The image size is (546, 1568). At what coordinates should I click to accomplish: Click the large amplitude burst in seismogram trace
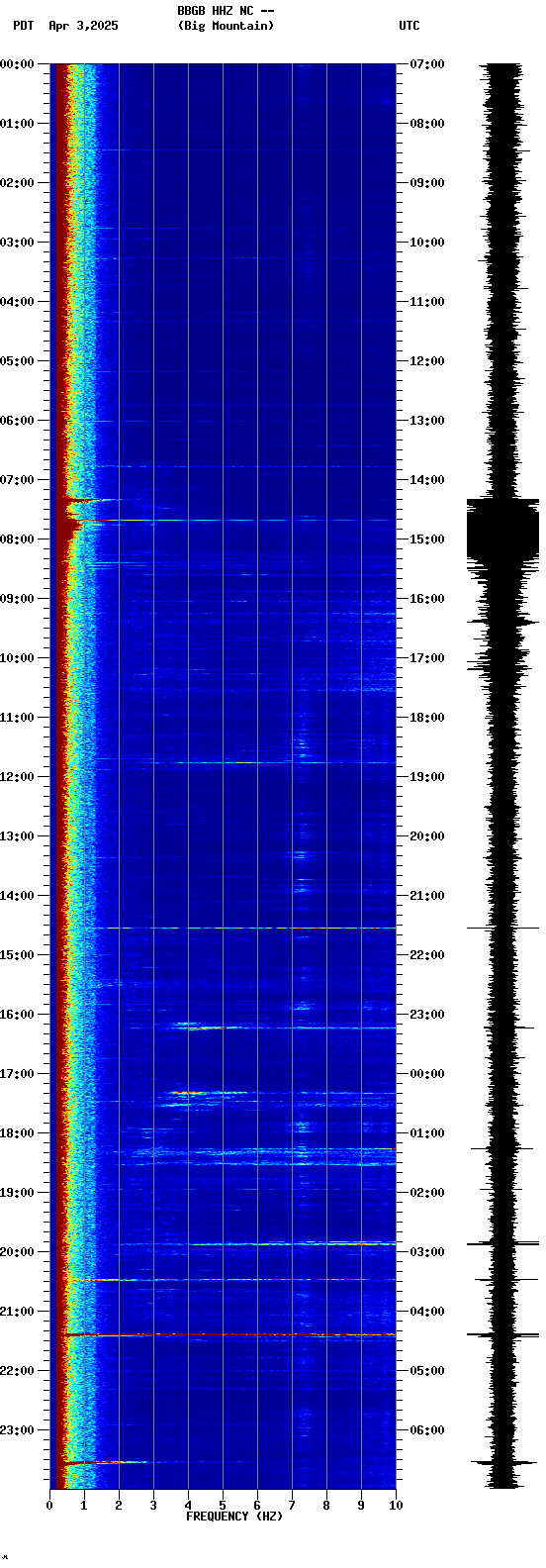coord(503,530)
